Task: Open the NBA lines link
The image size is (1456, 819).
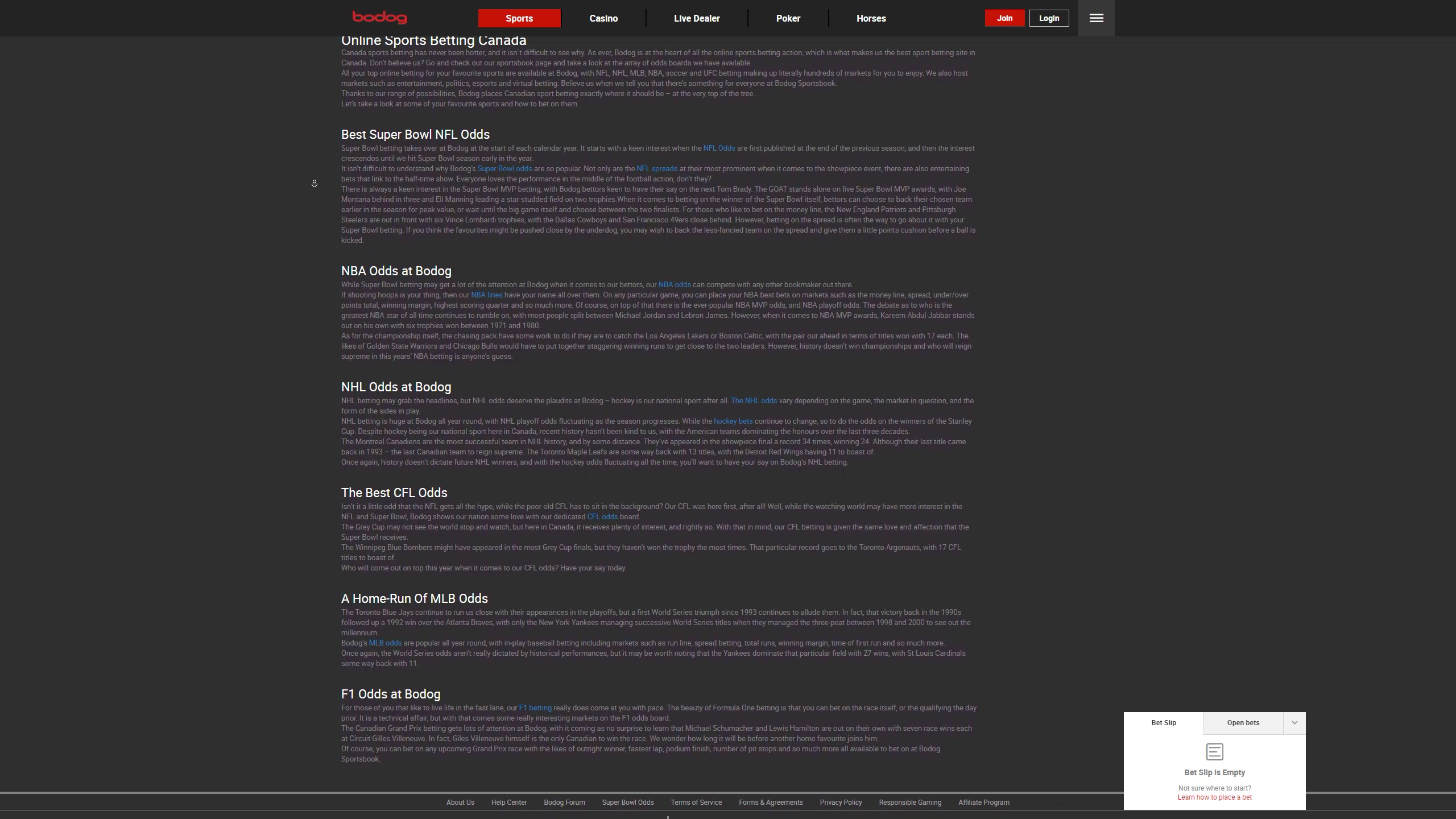Action: point(486,295)
